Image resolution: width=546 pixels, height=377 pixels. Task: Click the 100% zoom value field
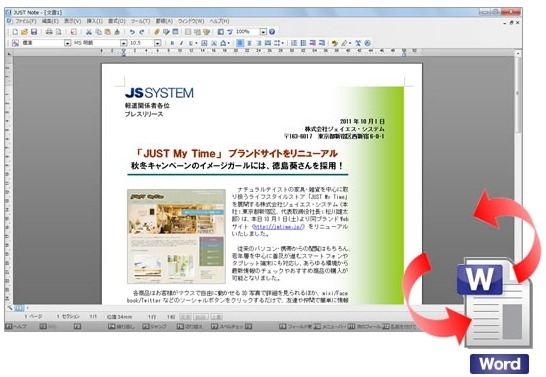247,32
